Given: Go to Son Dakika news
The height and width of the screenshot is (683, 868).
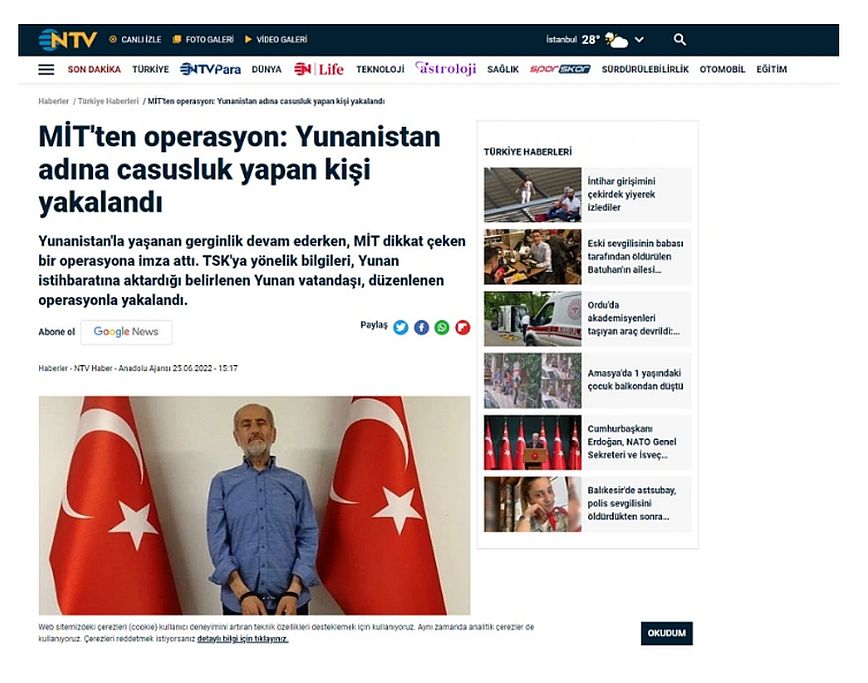Looking at the screenshot, I should pyautogui.click(x=94, y=69).
